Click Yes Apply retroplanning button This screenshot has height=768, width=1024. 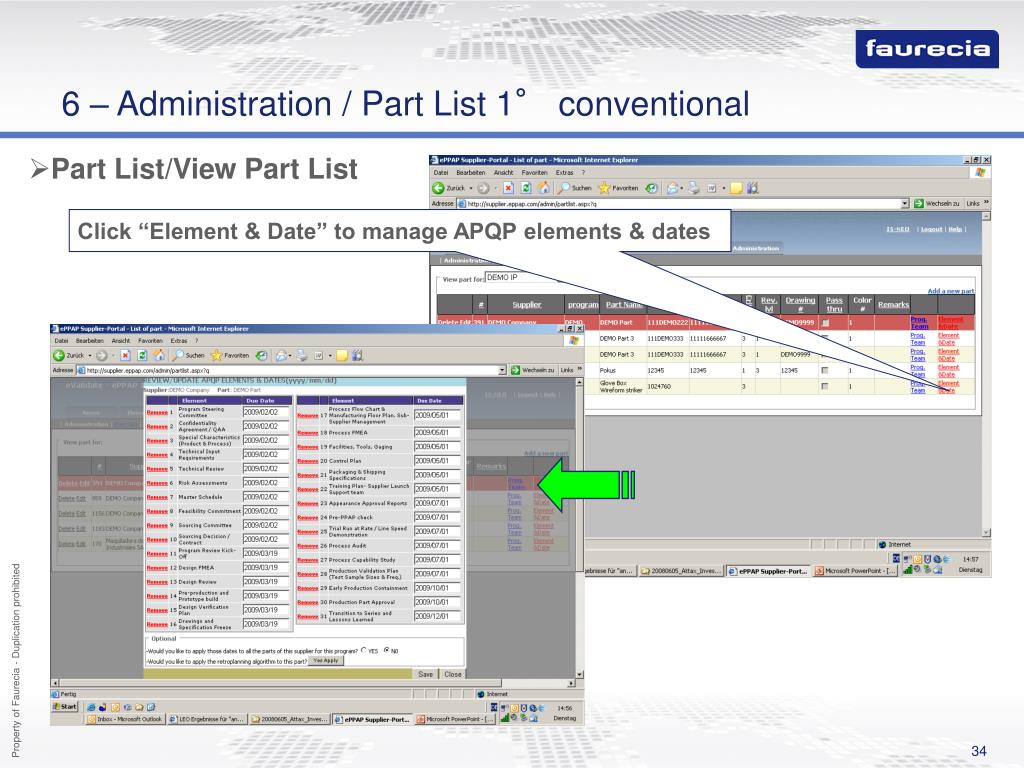[326, 661]
